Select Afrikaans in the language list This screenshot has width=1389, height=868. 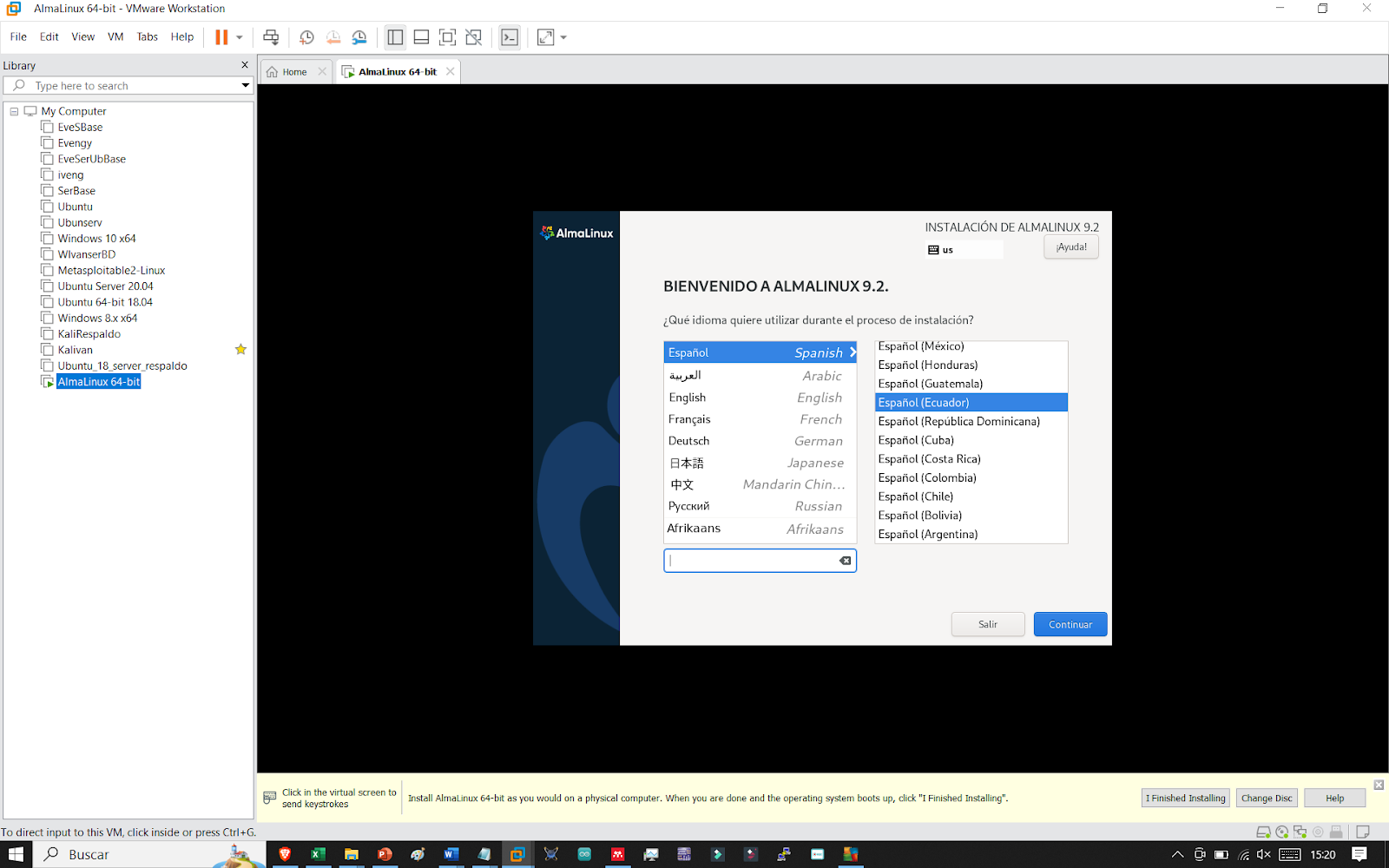760,529
